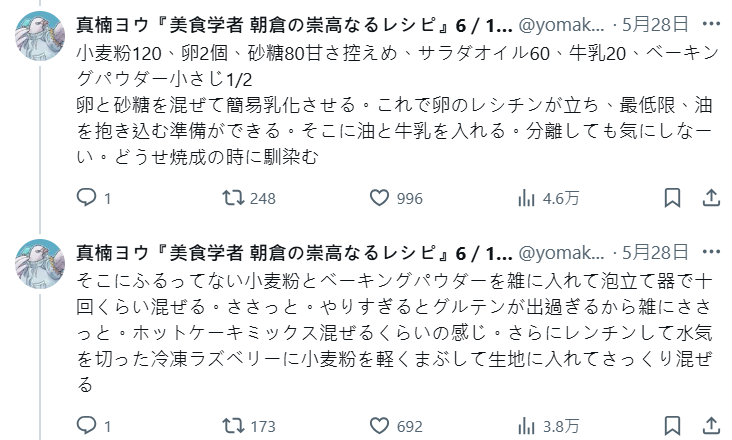Reply to the tweet with 173 reposts
The height and width of the screenshot is (440, 732).
pyautogui.click(x=87, y=426)
